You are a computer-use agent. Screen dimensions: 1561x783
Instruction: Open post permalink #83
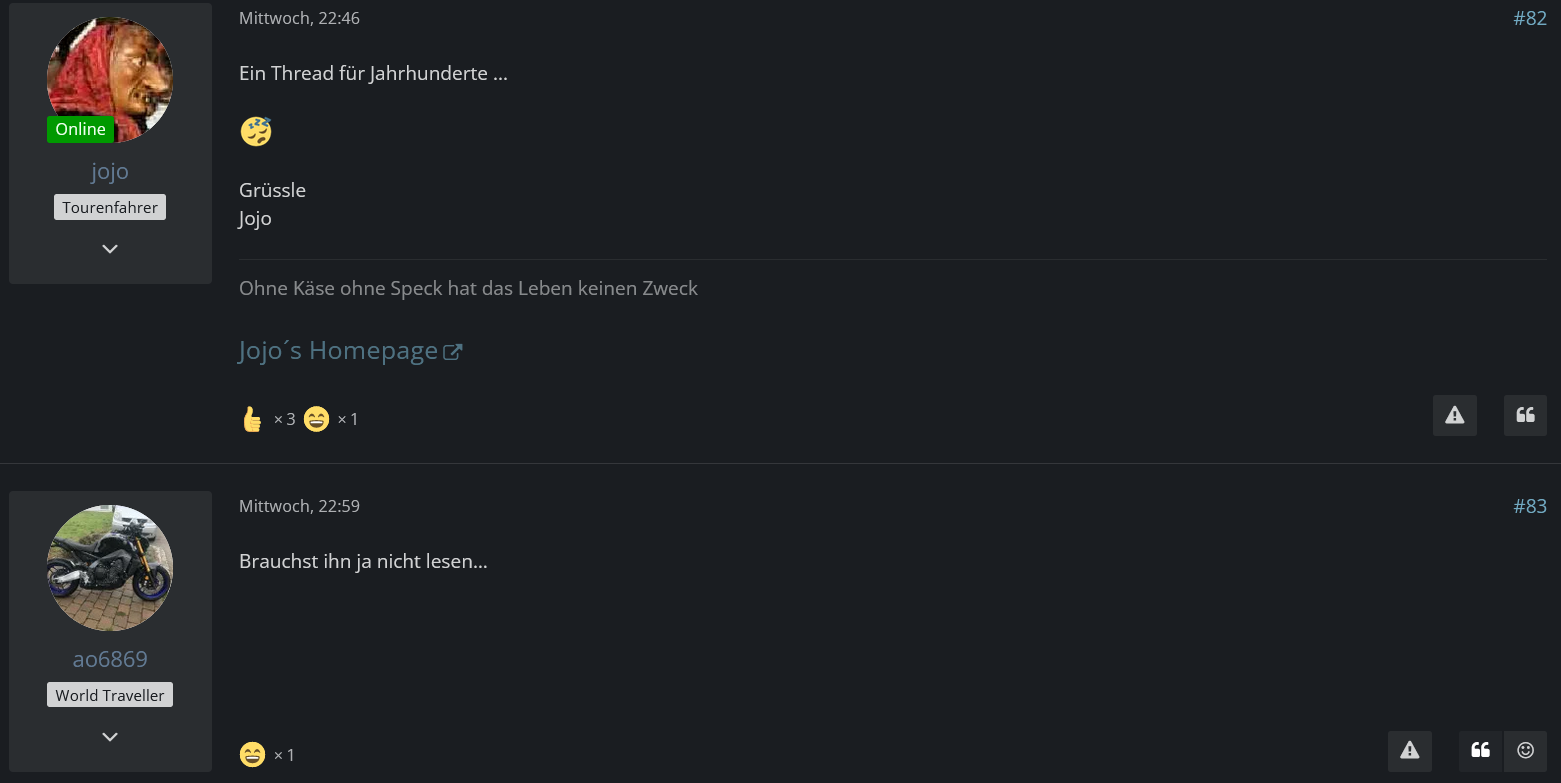[1529, 506]
